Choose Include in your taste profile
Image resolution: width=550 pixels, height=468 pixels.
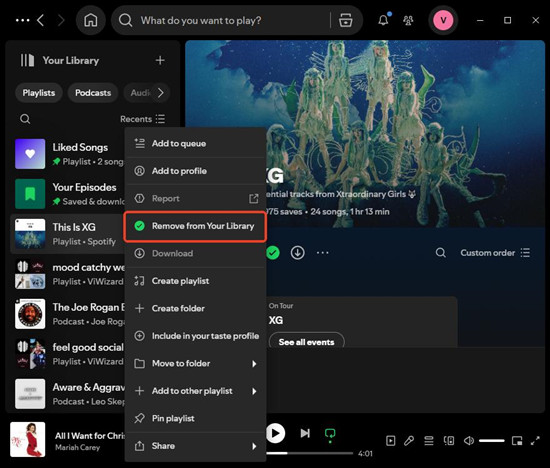[195, 336]
